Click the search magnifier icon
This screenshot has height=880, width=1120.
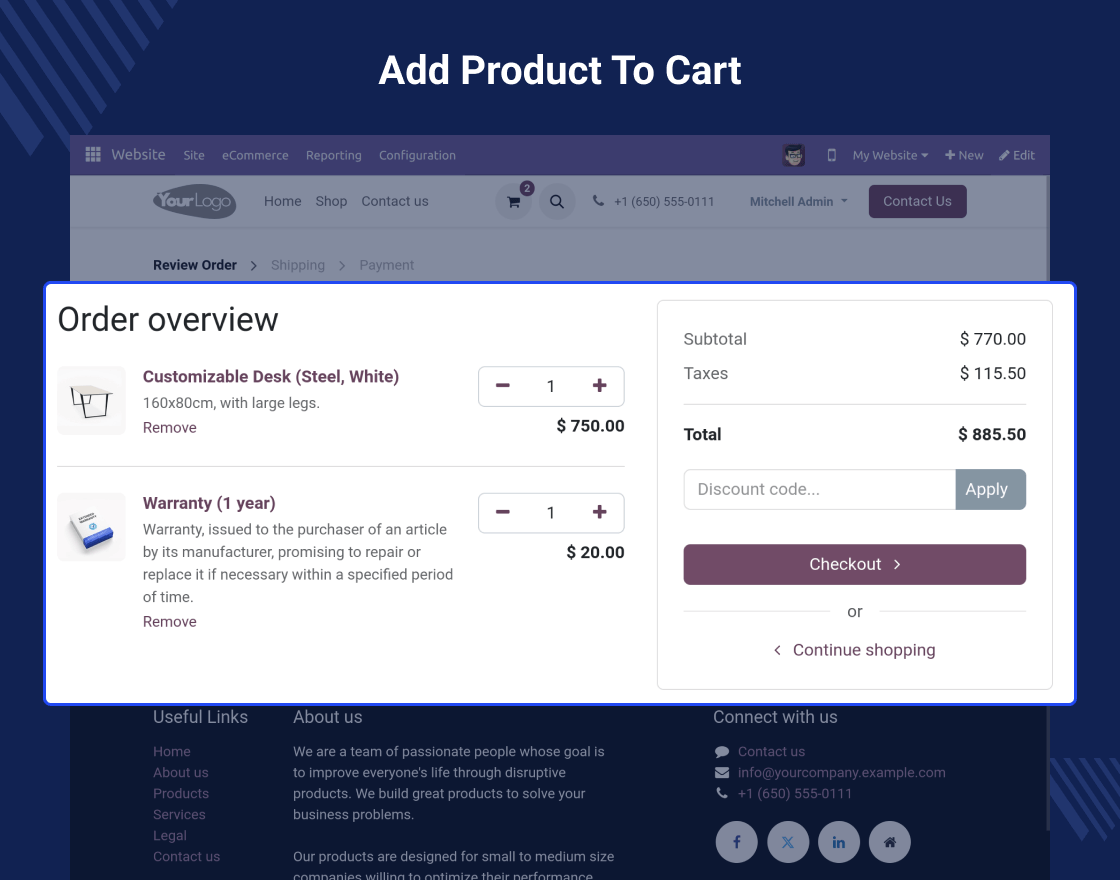(x=557, y=201)
